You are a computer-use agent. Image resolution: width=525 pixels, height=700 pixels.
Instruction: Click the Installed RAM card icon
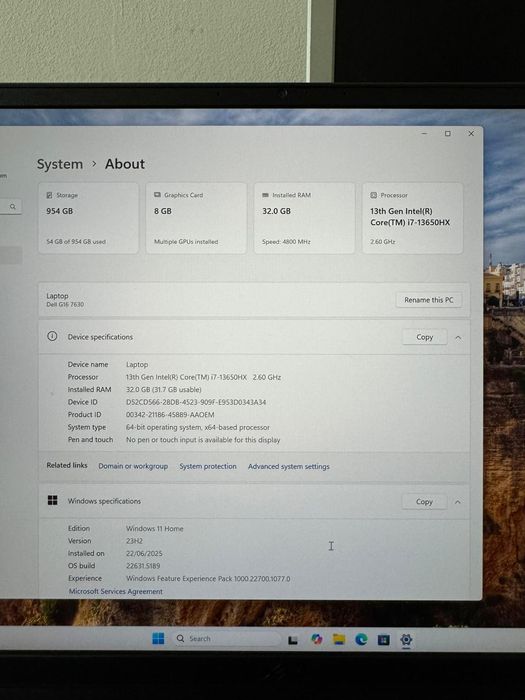tap(266, 195)
